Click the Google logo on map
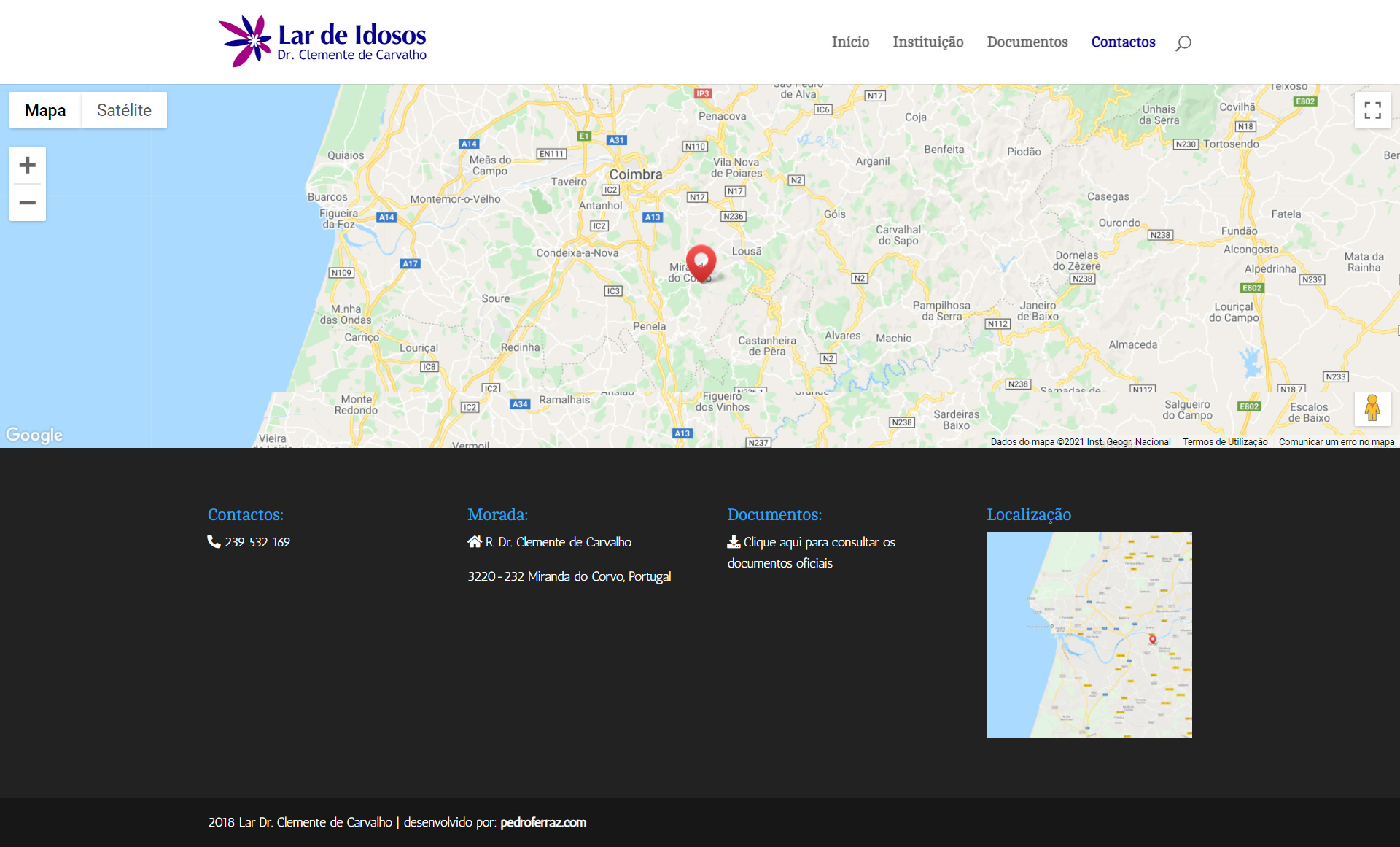 (x=34, y=435)
